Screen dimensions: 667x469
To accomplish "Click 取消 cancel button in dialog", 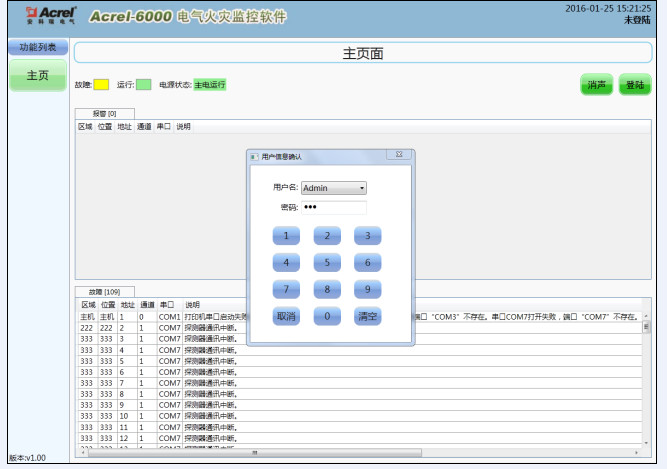I will [286, 316].
